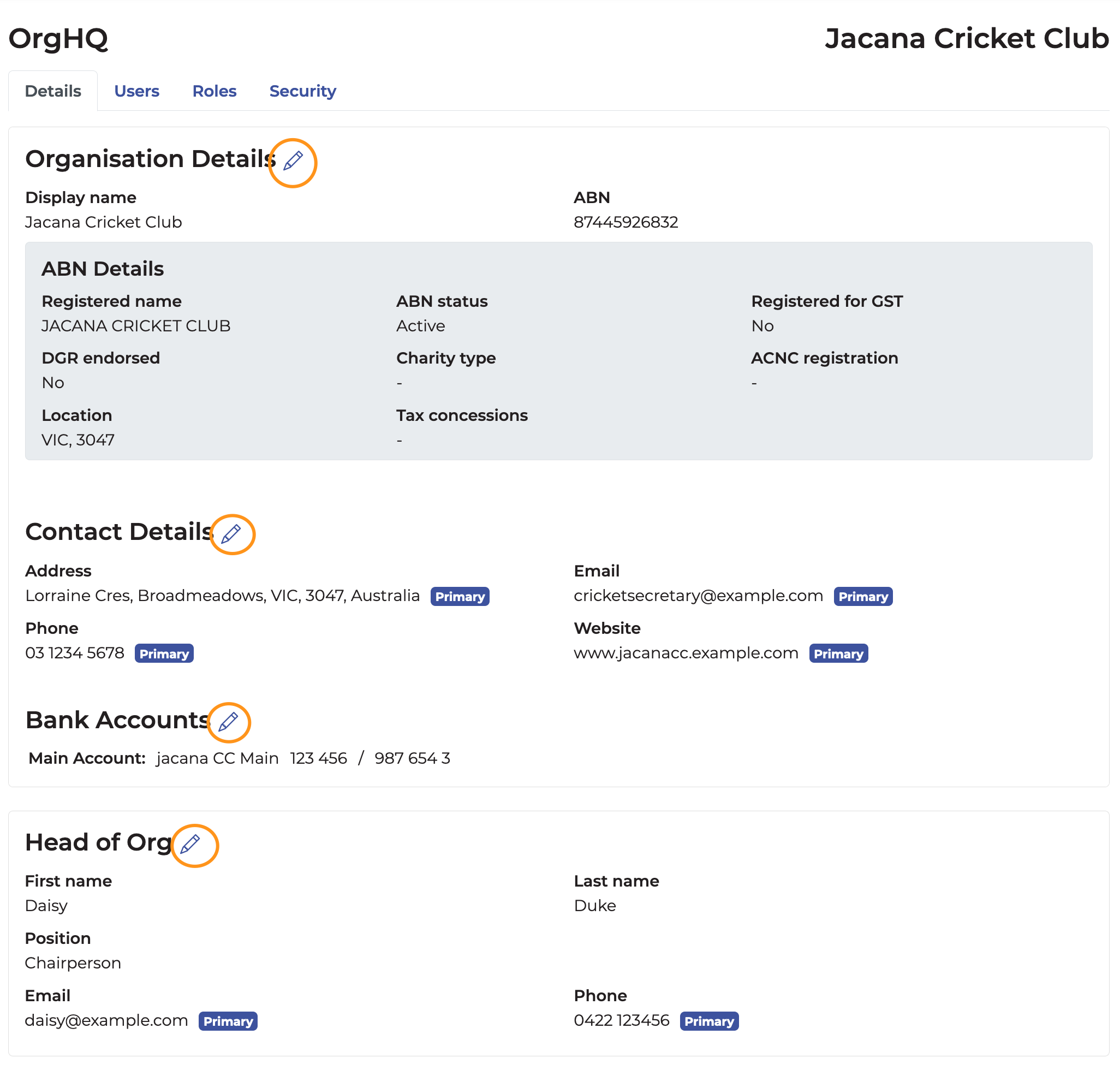Viewport: 1120px width, 1070px height.
Task: Open Bank Accounts editor via pencil
Action: point(228,722)
